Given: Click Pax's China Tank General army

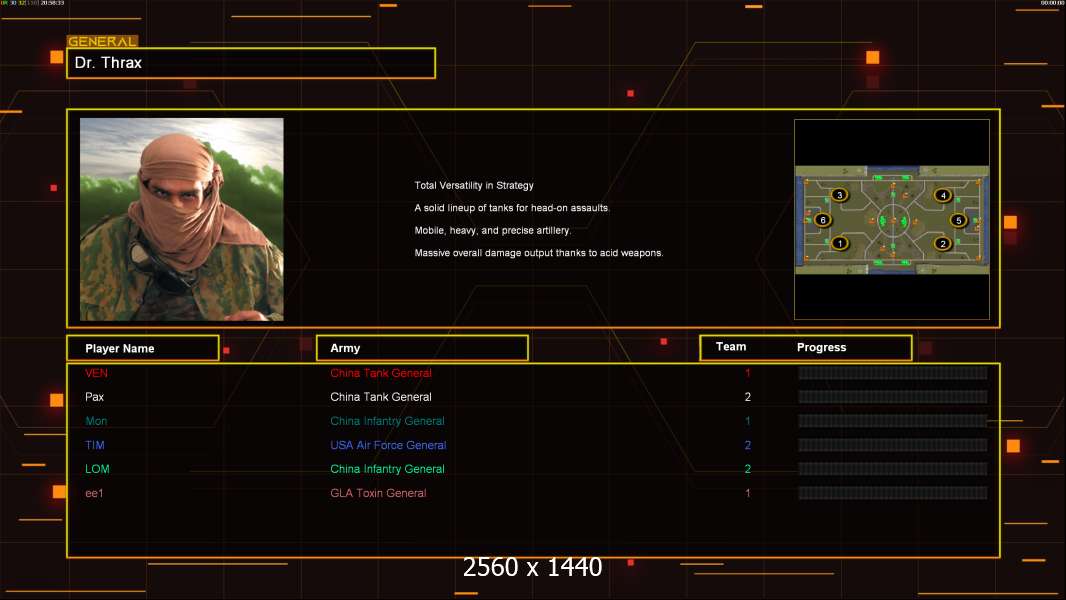Looking at the screenshot, I should coord(381,397).
